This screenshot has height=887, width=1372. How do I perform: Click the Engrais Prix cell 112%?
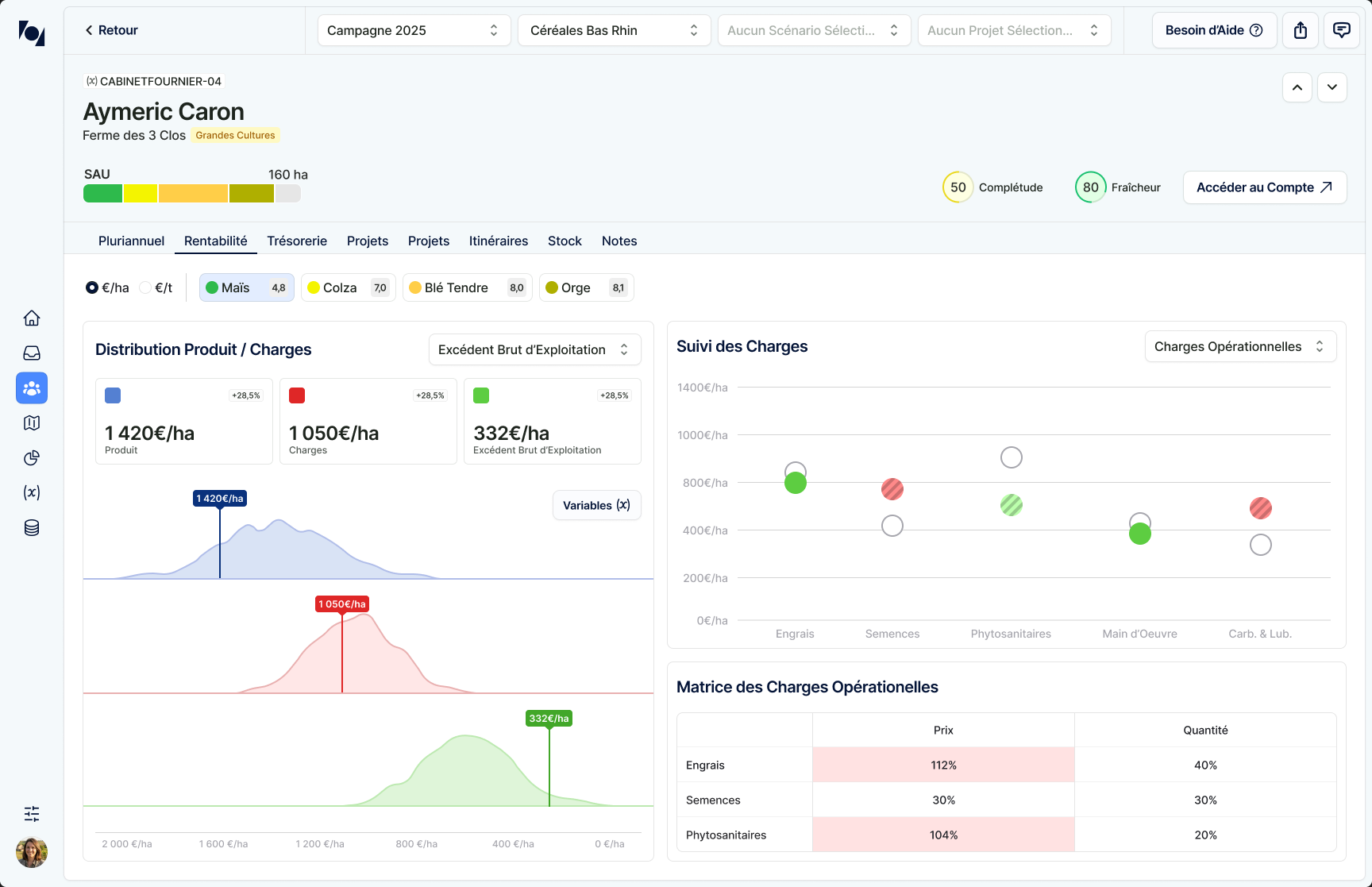[943, 765]
